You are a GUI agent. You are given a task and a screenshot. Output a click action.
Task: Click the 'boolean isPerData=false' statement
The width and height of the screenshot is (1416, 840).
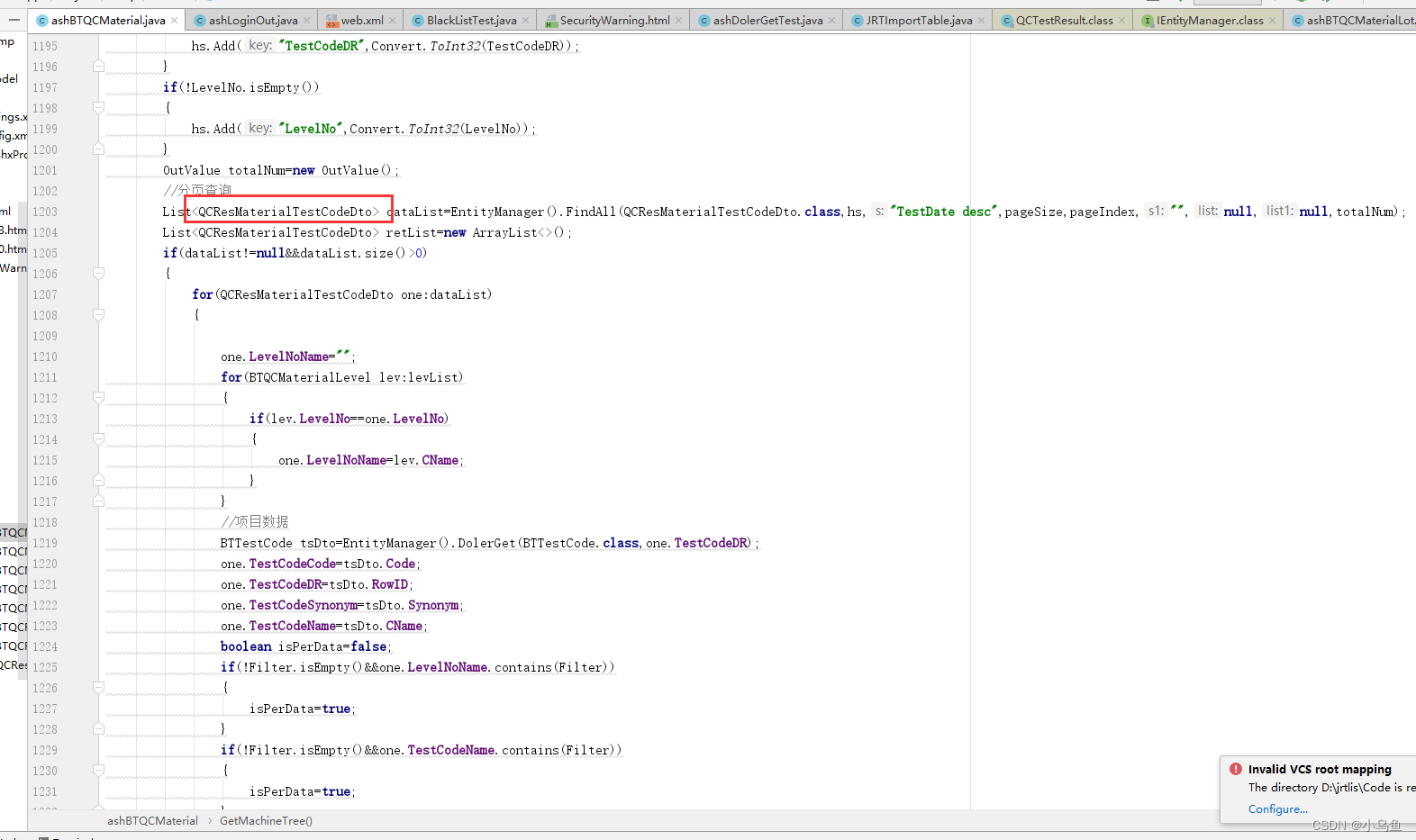pos(306,646)
